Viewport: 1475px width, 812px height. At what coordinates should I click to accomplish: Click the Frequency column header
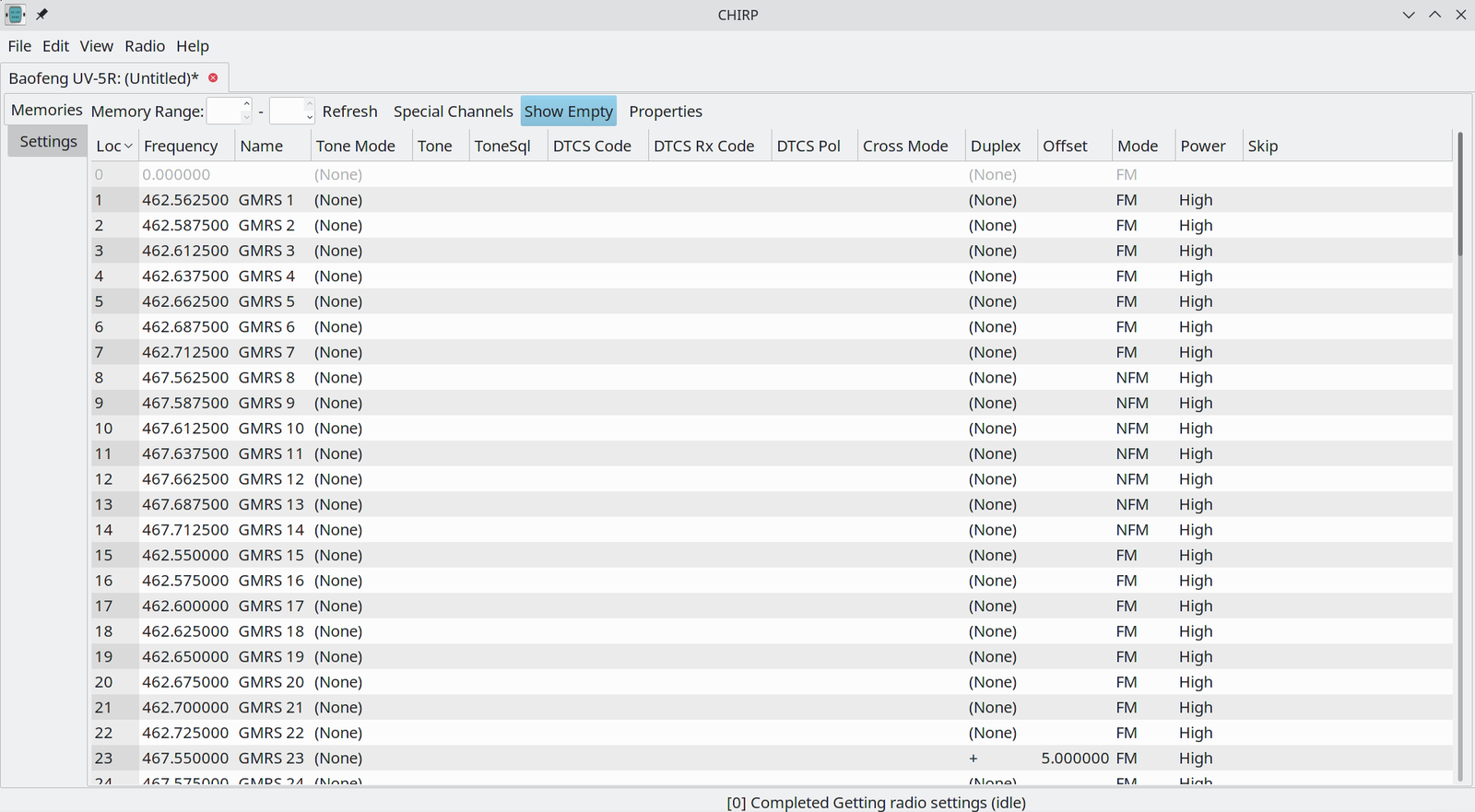(181, 147)
